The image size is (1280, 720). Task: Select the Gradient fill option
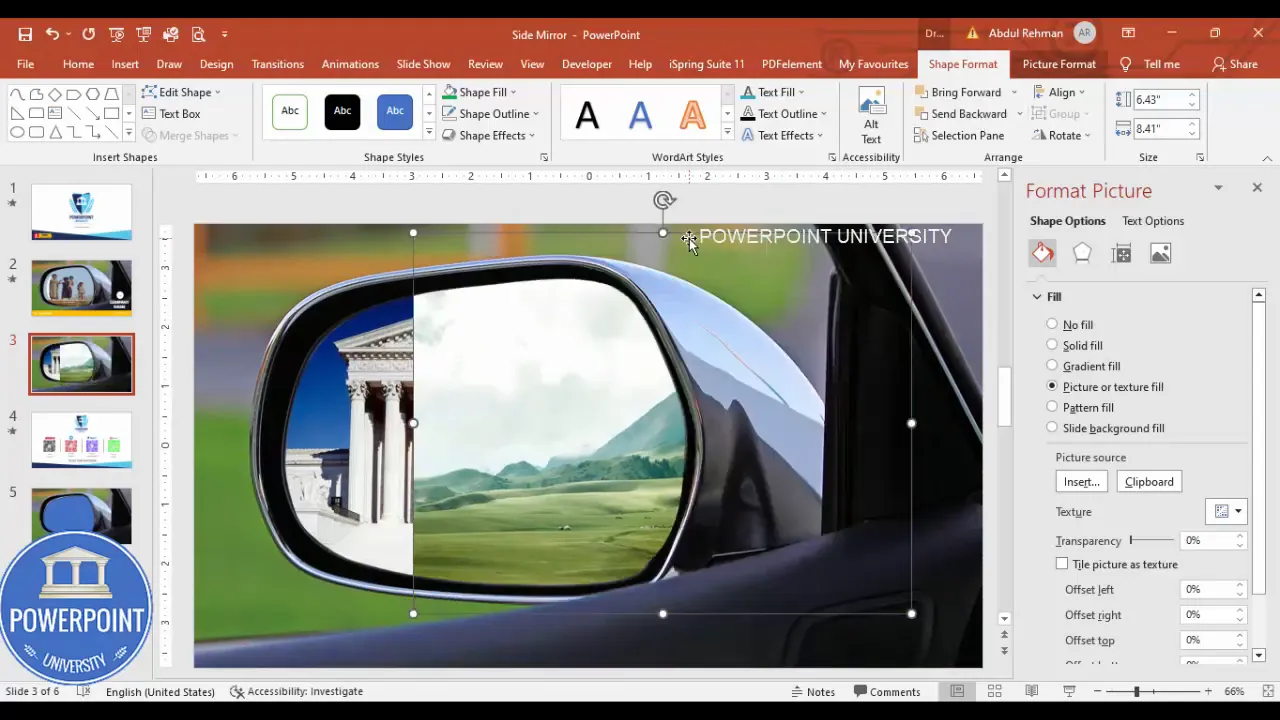pos(1052,366)
